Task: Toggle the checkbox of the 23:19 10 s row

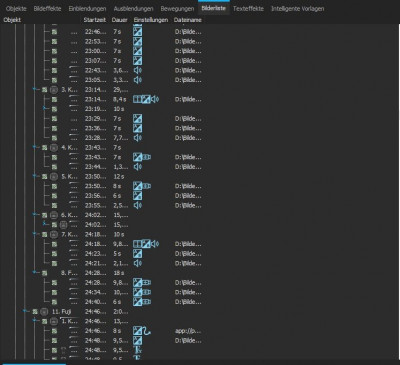Action: 54,109
